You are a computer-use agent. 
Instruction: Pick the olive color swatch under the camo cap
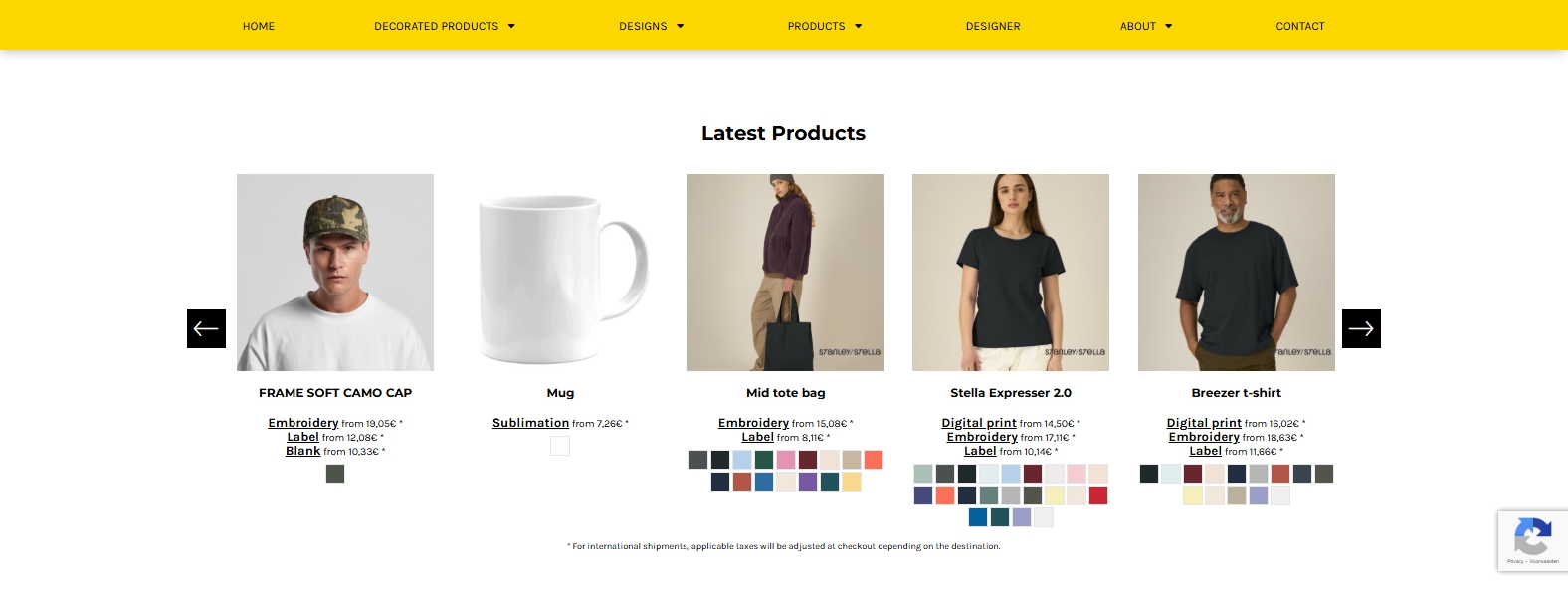coord(335,474)
